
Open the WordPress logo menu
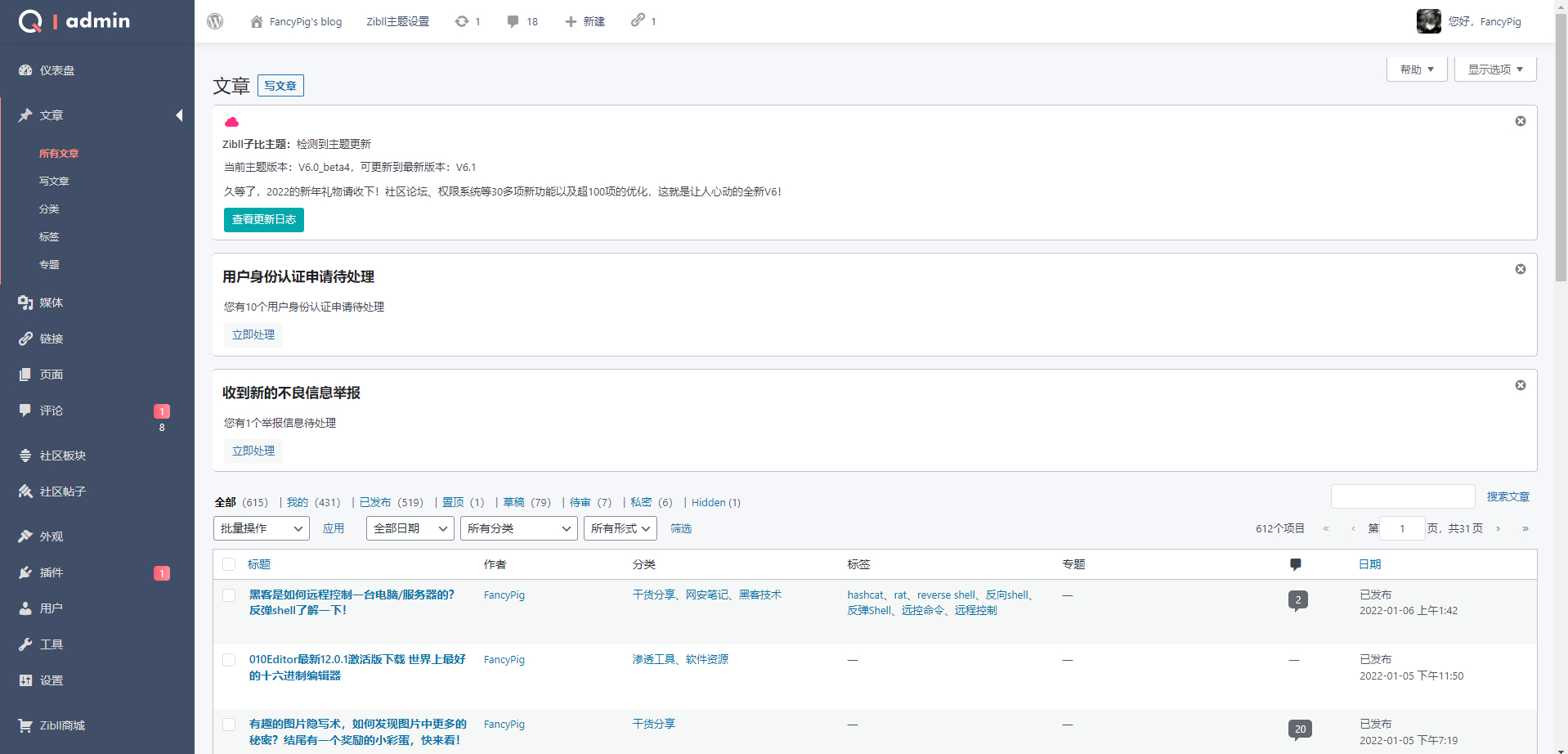215,21
